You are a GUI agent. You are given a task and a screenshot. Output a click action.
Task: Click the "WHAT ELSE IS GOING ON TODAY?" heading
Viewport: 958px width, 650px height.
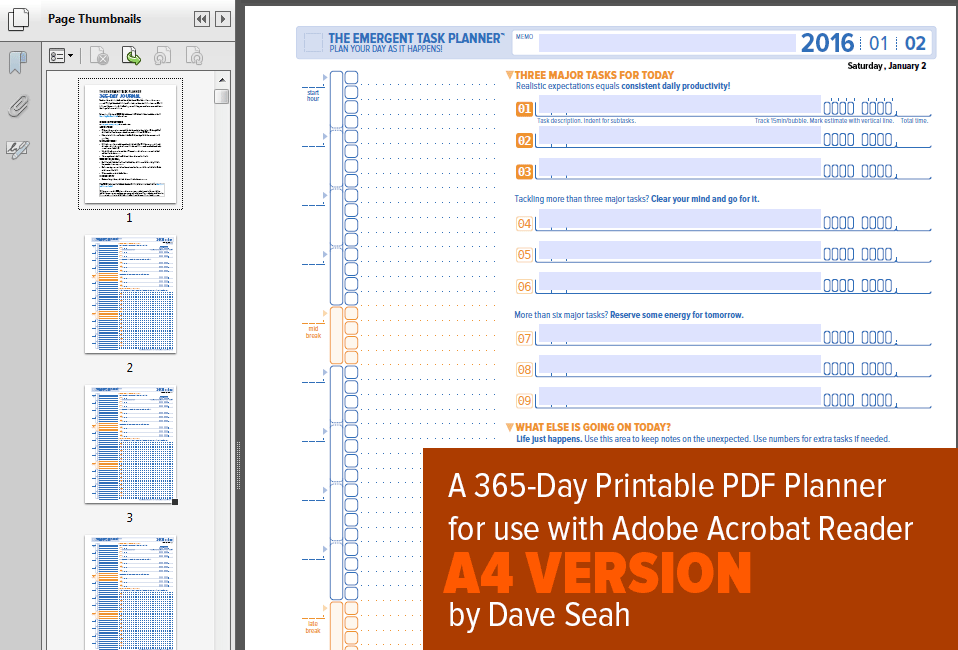click(593, 427)
